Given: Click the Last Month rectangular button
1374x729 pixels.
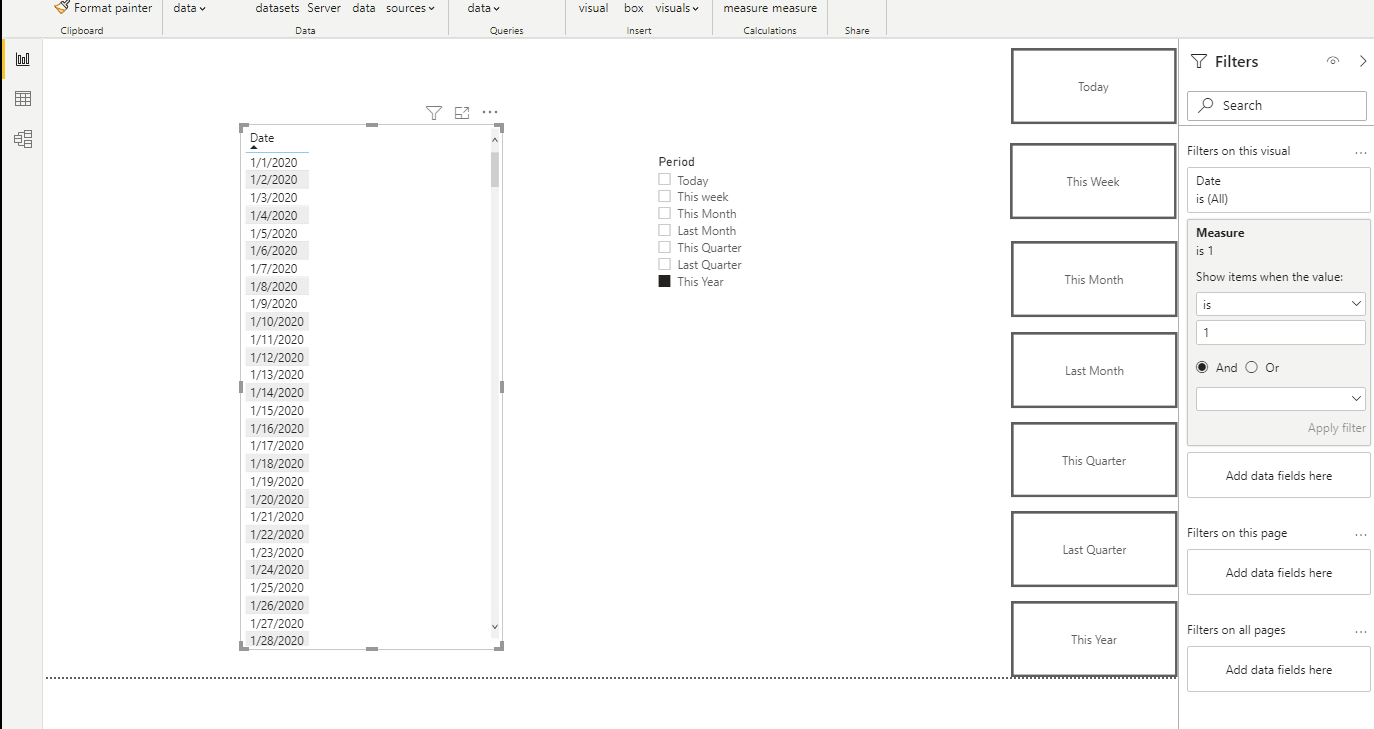Looking at the screenshot, I should (1093, 370).
